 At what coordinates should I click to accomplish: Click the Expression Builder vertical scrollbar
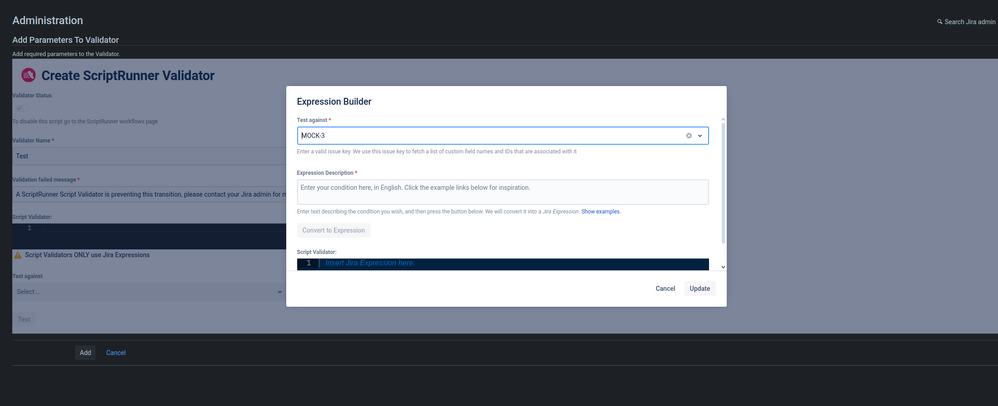coord(722,182)
